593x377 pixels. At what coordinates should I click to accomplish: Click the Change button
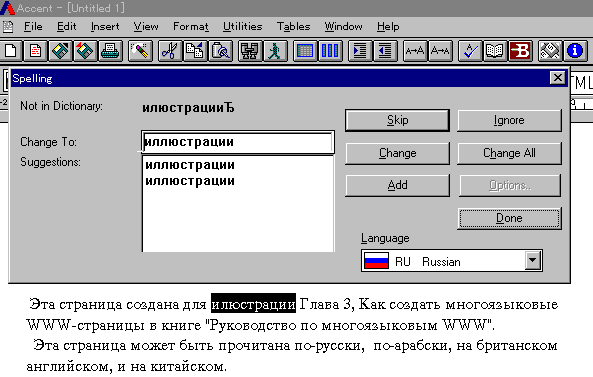click(x=397, y=153)
